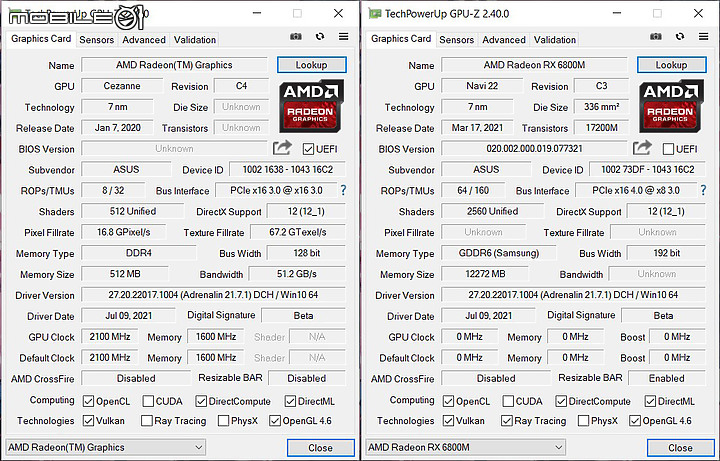The width and height of the screenshot is (720, 461).
Task: Switch to Sensors tab in RX 6800M window
Action: tap(456, 39)
